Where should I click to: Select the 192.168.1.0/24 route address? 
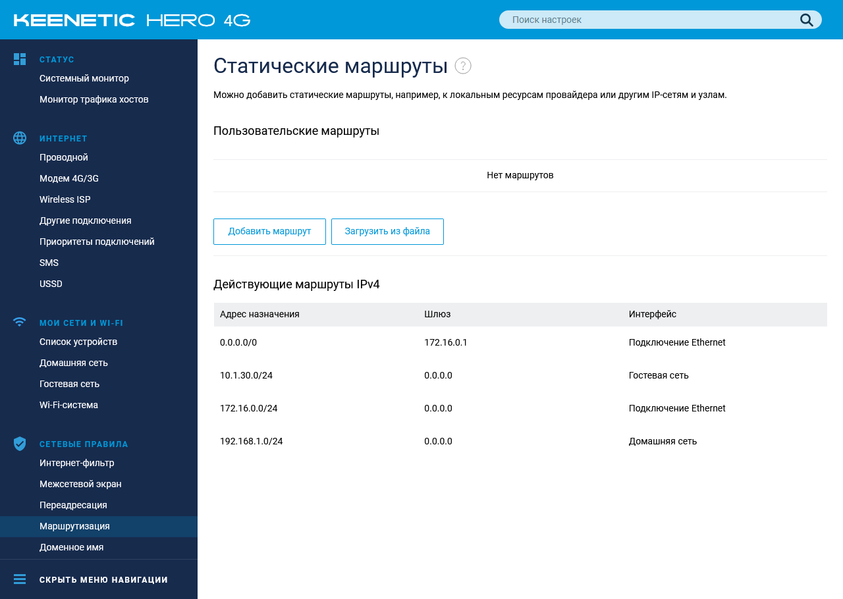click(x=251, y=441)
